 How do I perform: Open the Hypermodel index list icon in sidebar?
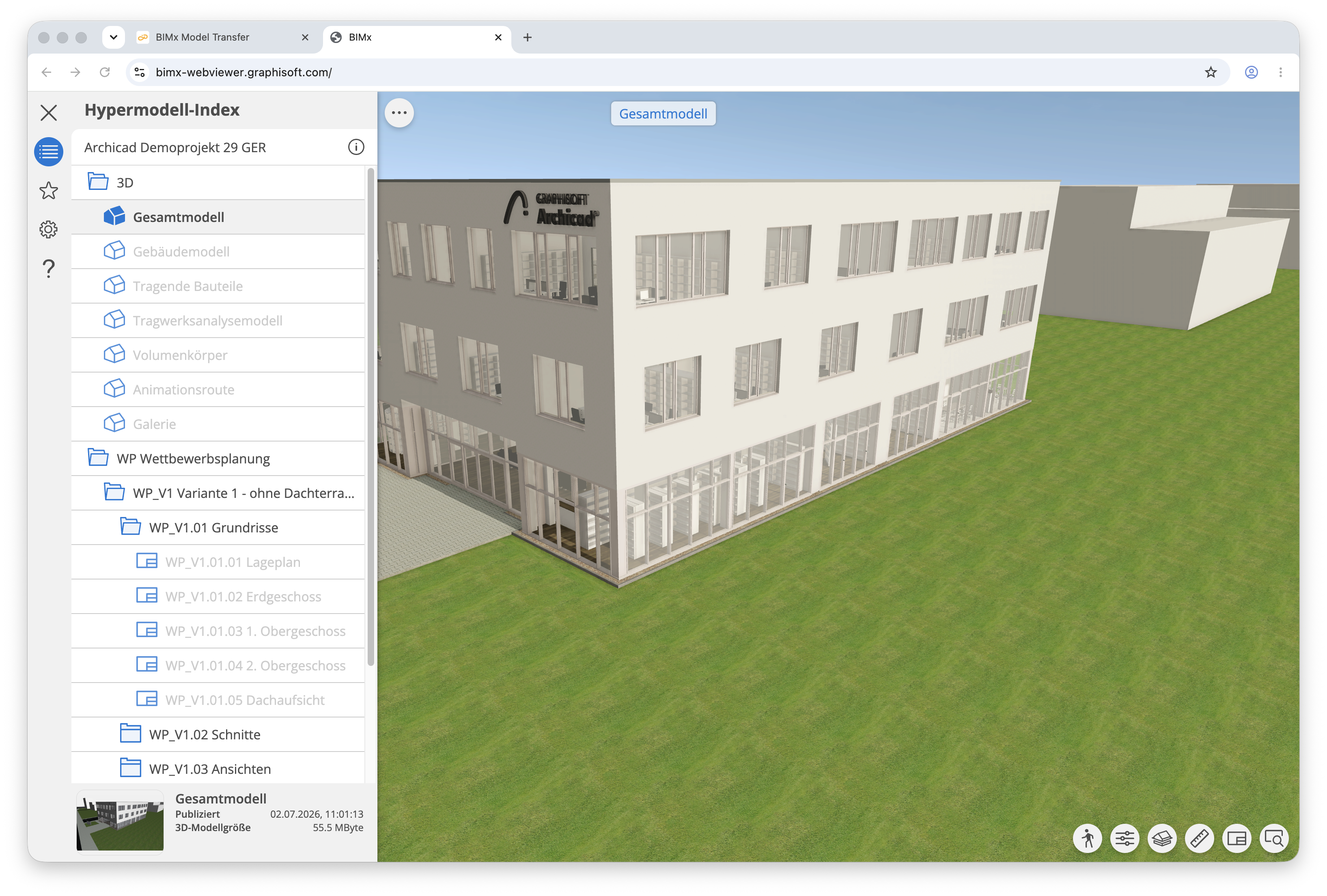[49, 152]
